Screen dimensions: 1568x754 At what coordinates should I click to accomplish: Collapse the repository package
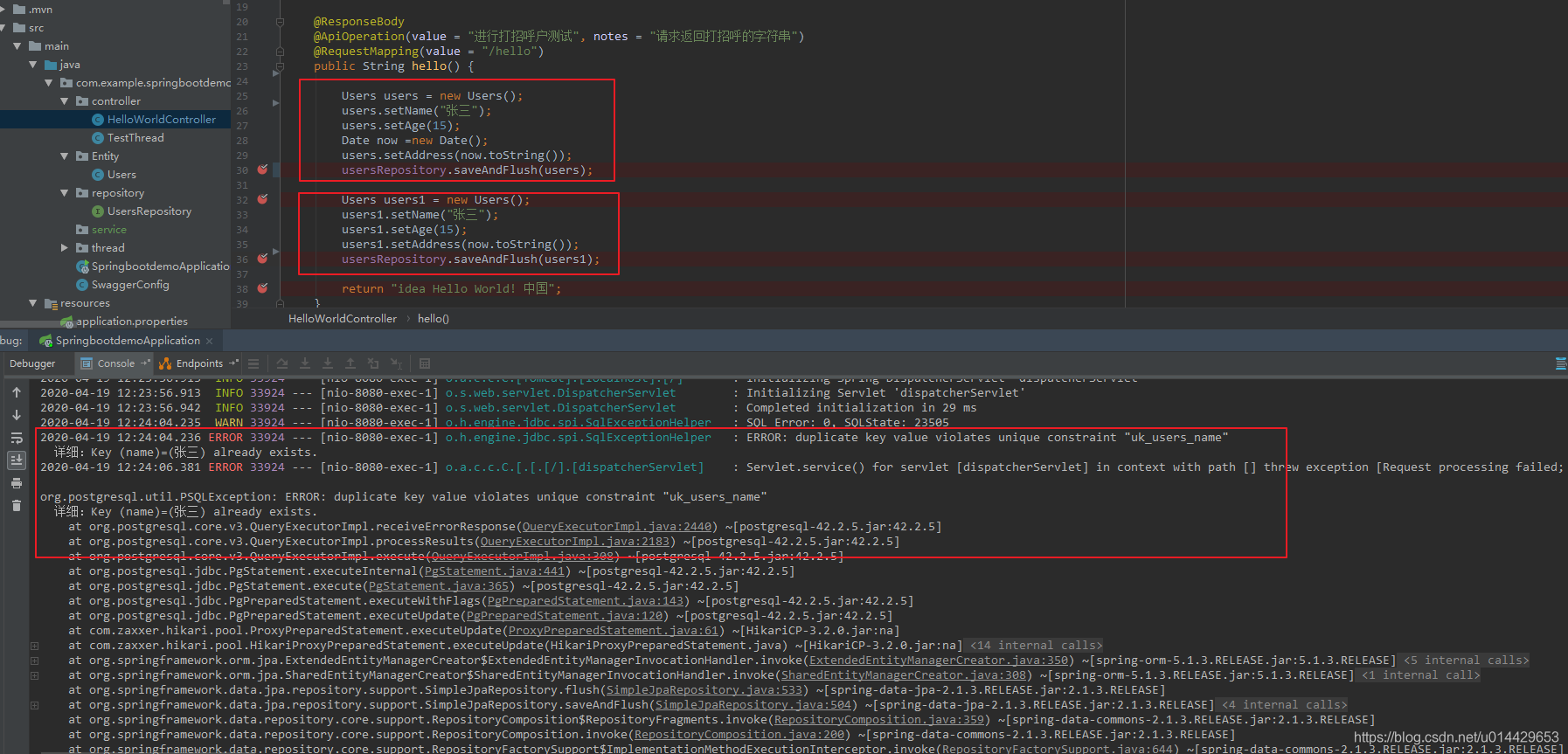[x=65, y=193]
